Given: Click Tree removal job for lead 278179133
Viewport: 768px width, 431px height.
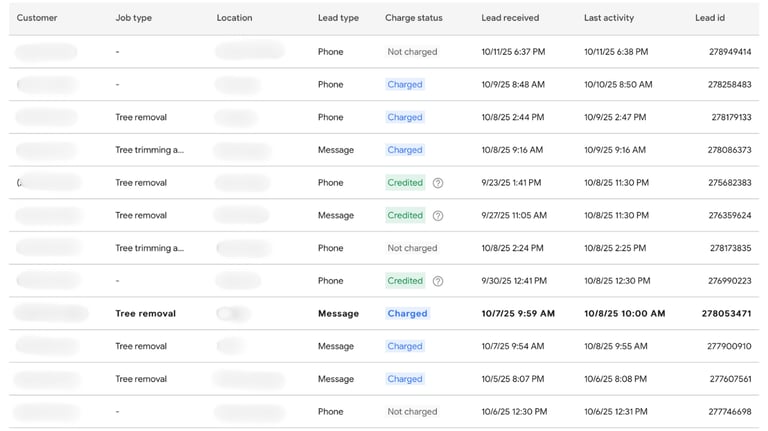Looking at the screenshot, I should tap(141, 118).
